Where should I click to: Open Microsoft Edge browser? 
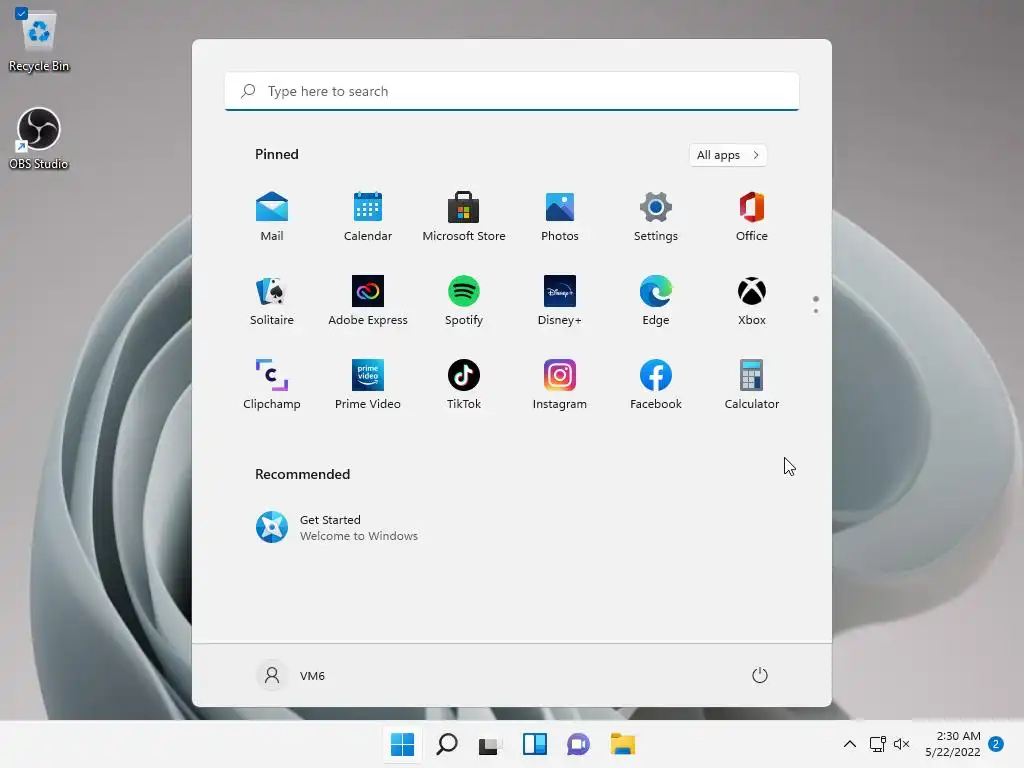click(656, 300)
